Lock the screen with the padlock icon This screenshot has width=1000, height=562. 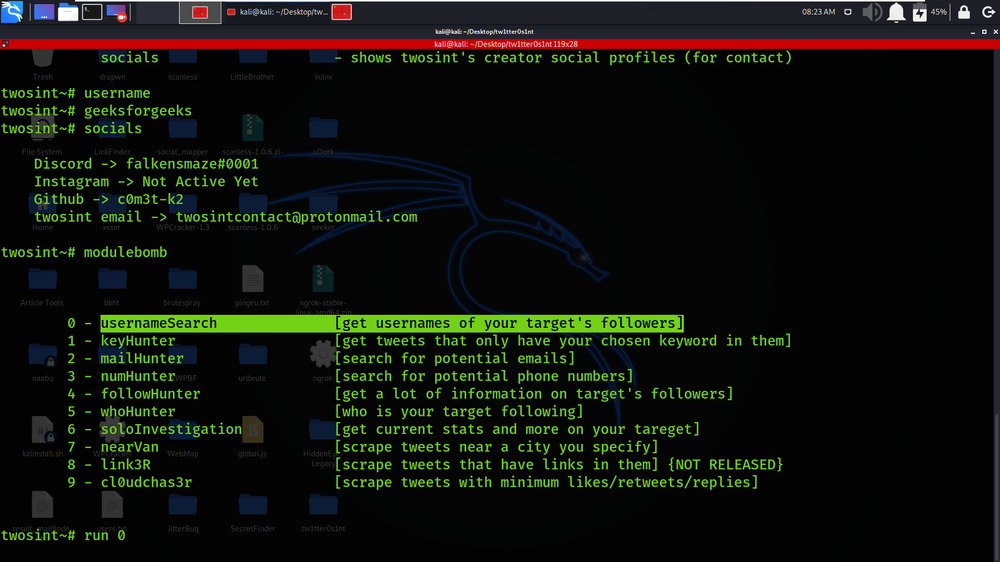964,11
